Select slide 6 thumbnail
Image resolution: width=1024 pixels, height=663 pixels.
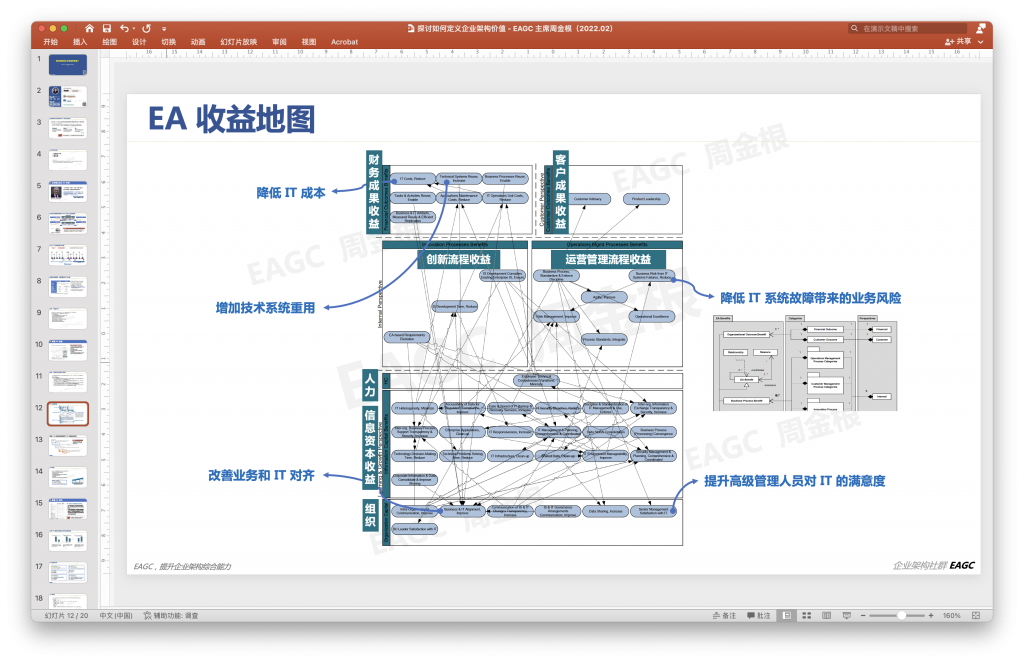(x=68, y=223)
